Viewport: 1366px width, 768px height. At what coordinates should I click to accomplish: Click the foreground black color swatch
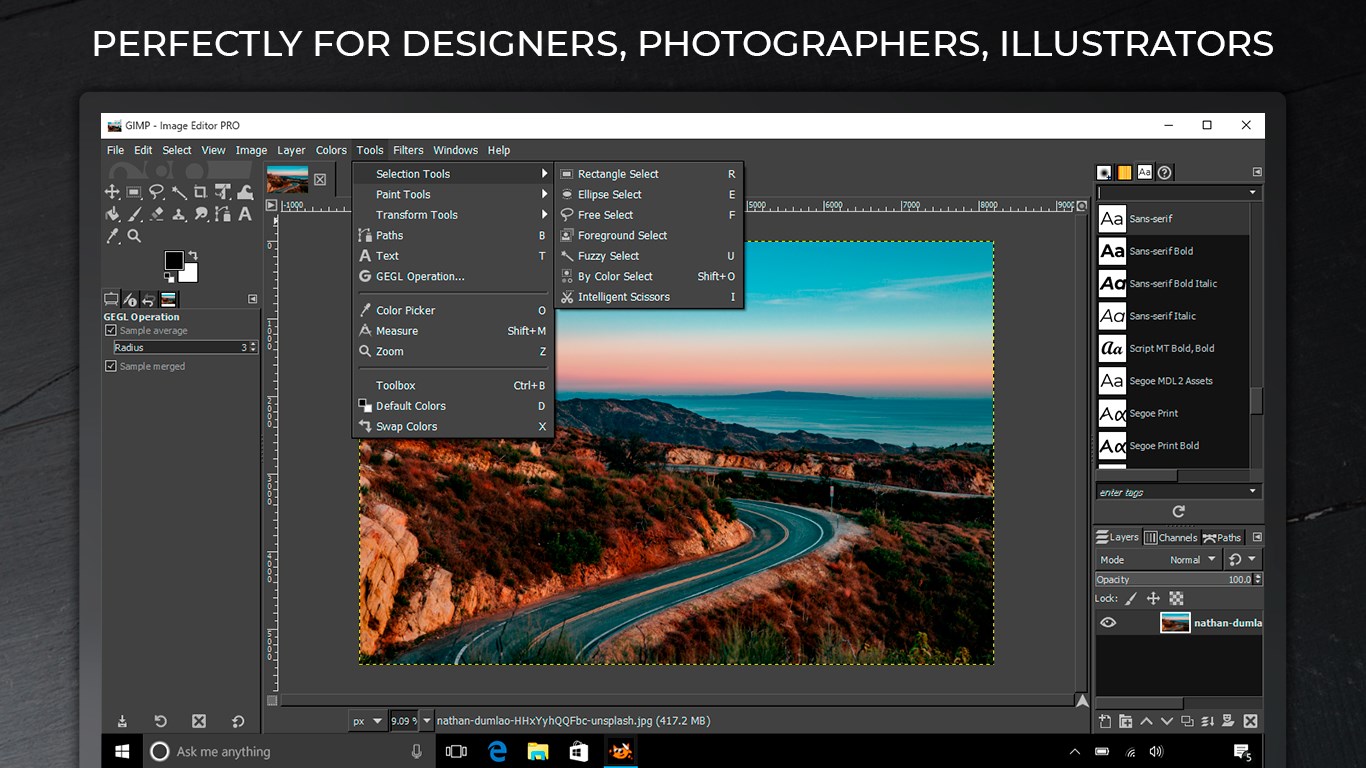(x=174, y=260)
